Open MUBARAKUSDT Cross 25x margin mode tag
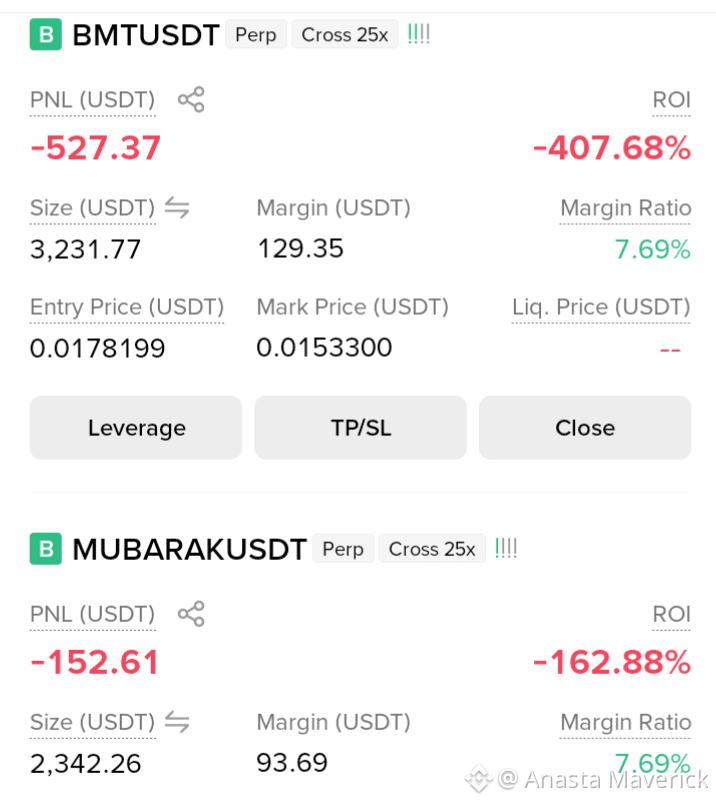This screenshot has width=716, height=804. coord(432,549)
